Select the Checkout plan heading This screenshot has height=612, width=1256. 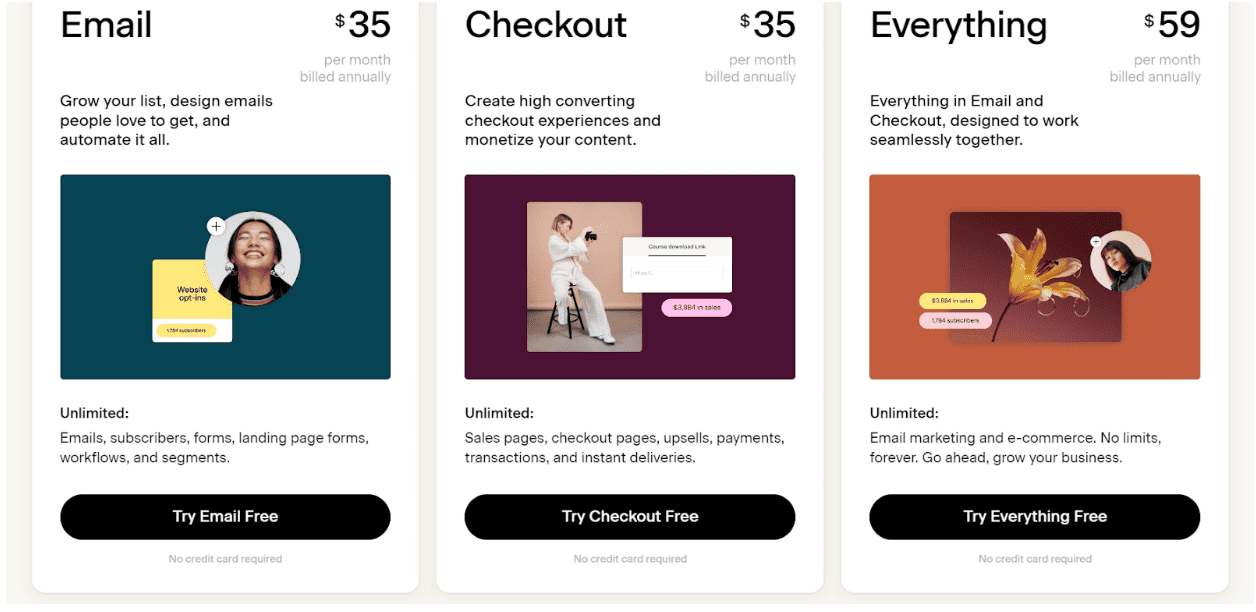(x=546, y=25)
